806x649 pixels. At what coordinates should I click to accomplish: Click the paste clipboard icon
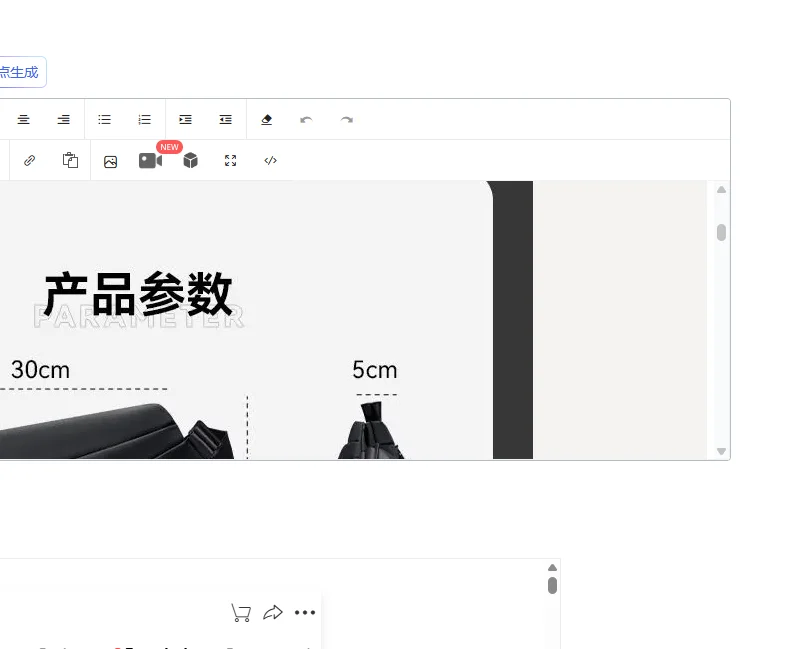click(x=70, y=160)
